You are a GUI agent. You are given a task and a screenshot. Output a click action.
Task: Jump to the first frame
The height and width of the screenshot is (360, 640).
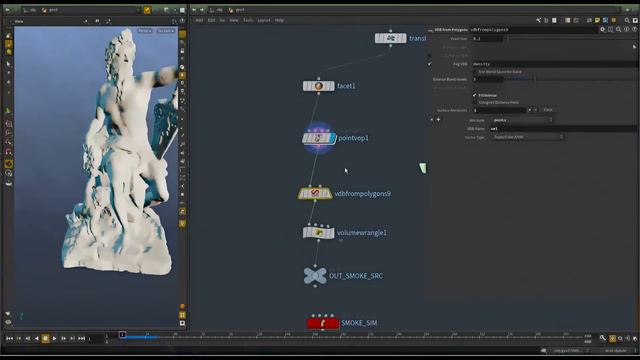(9, 338)
